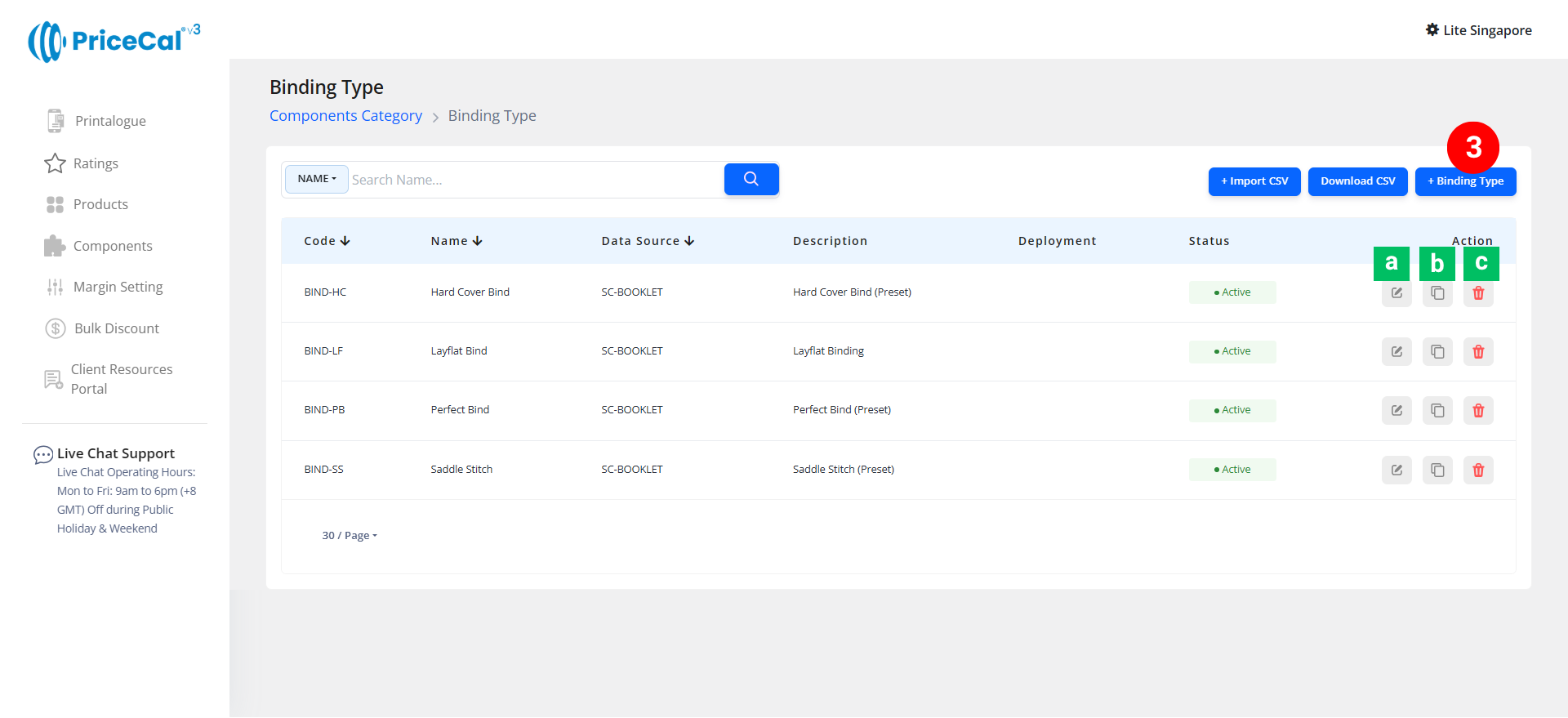The image size is (1568, 718).
Task: Edit the Saddle Stitch binding type
Action: [x=1396, y=470]
